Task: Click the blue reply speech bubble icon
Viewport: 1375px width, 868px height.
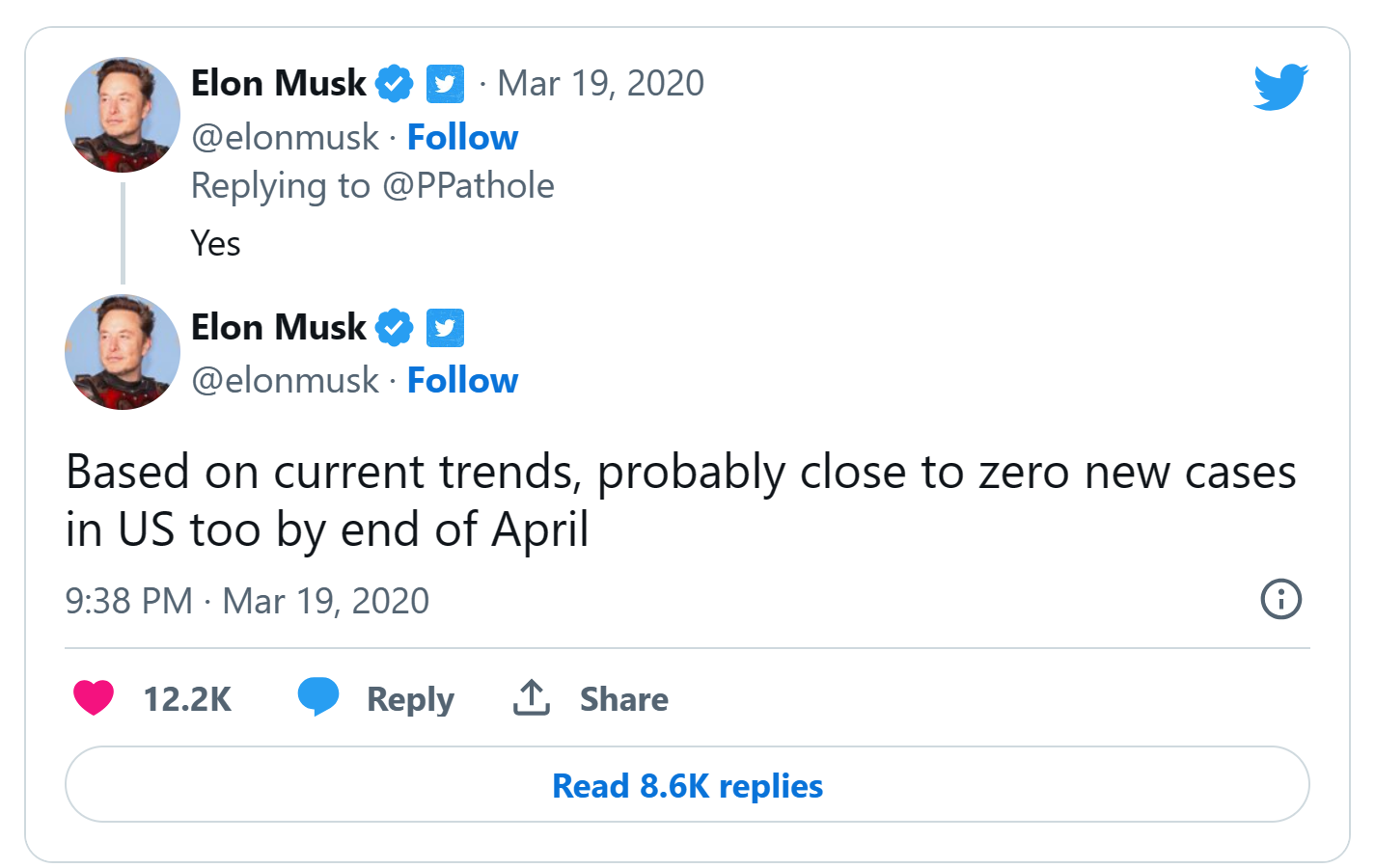Action: click(318, 696)
